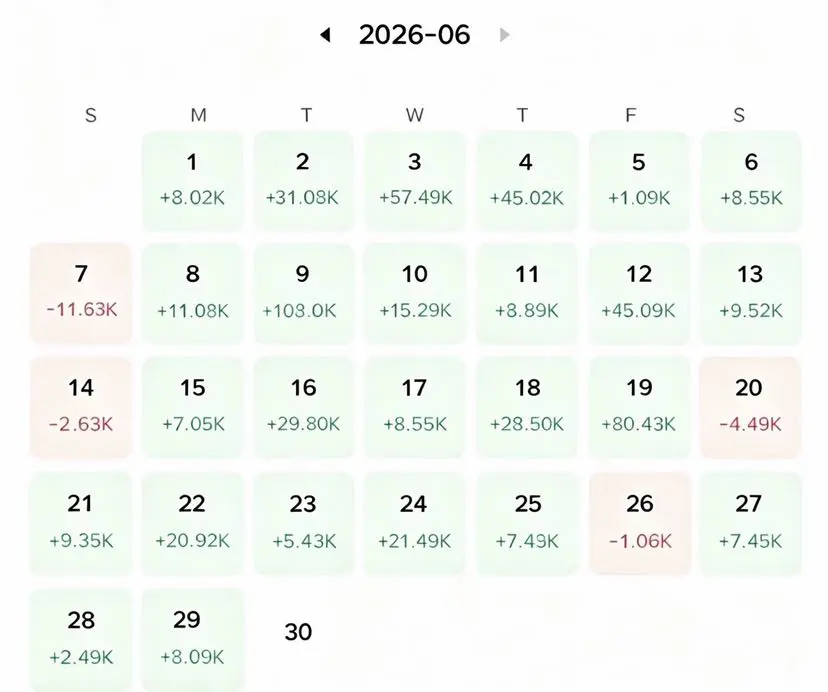The height and width of the screenshot is (692, 828).
Task: Select June 3 with +57.49K gain
Action: point(415,181)
